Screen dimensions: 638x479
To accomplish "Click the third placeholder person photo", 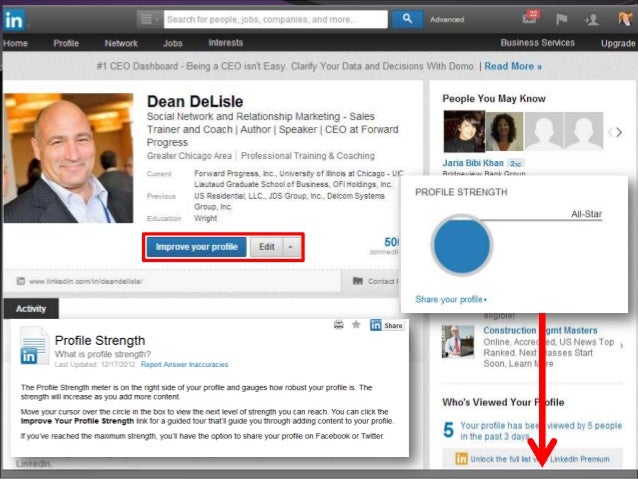I will point(544,131).
